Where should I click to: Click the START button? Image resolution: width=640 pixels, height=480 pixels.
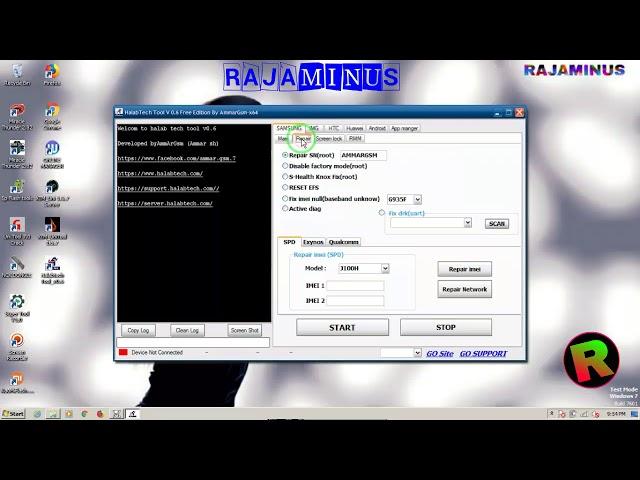342,327
